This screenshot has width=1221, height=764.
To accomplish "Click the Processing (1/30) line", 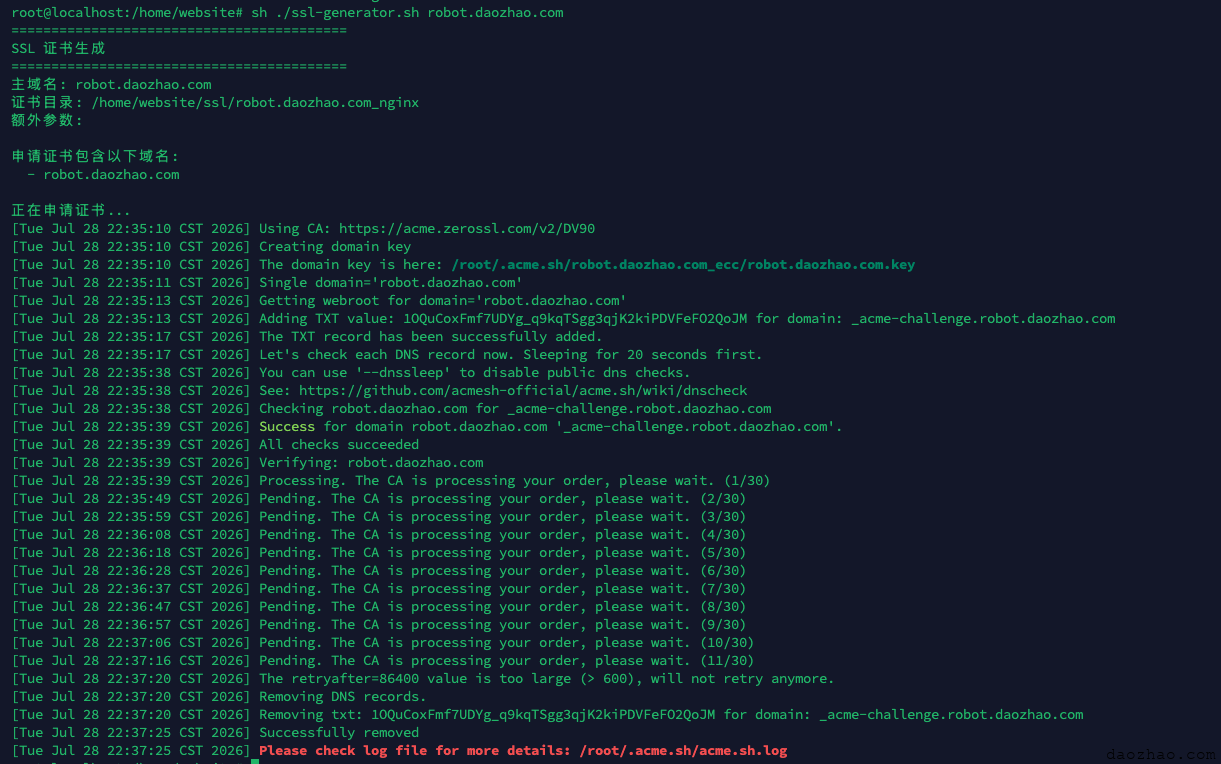I will click(391, 481).
